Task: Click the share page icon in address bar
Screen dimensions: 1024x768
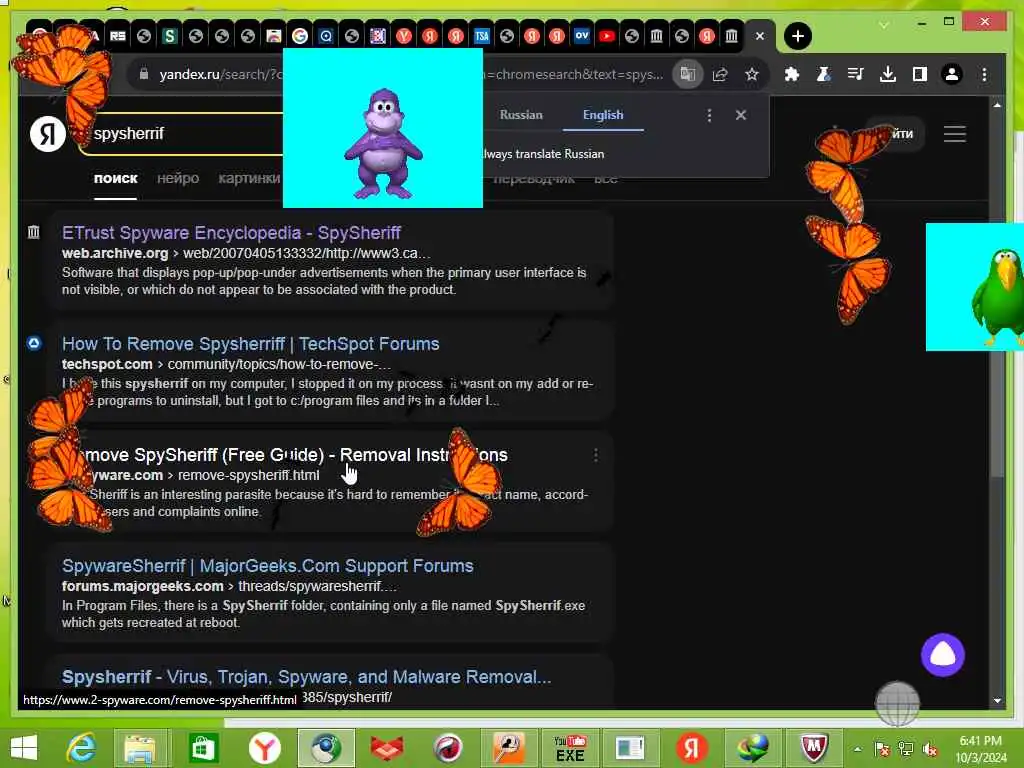Action: pos(720,74)
